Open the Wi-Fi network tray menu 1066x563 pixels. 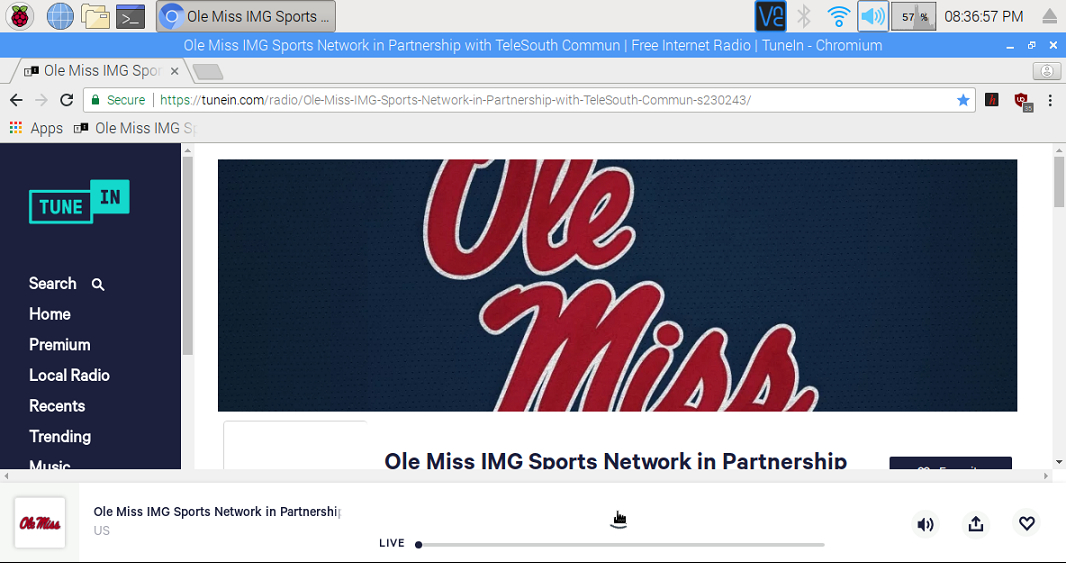tap(839, 16)
